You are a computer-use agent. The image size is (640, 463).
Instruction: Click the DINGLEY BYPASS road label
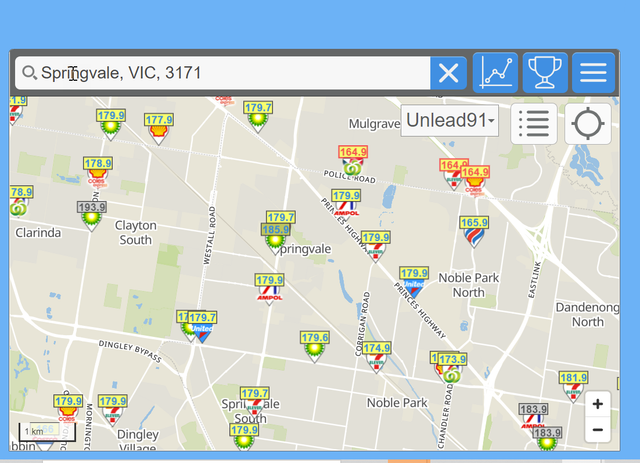(130, 351)
